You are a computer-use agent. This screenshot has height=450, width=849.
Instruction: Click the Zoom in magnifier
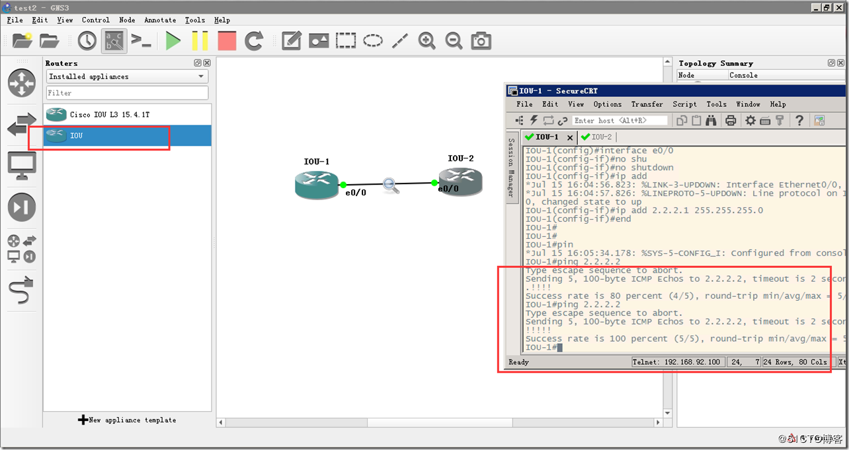427,41
